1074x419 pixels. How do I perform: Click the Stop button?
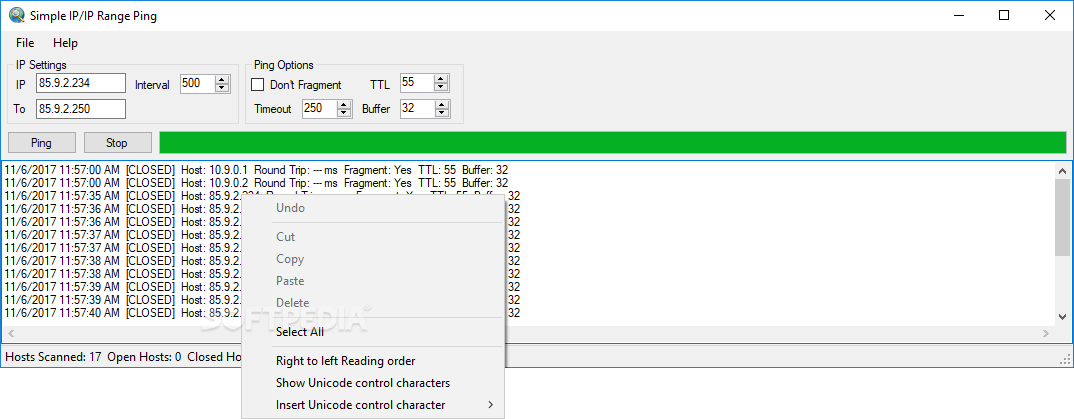(x=117, y=143)
